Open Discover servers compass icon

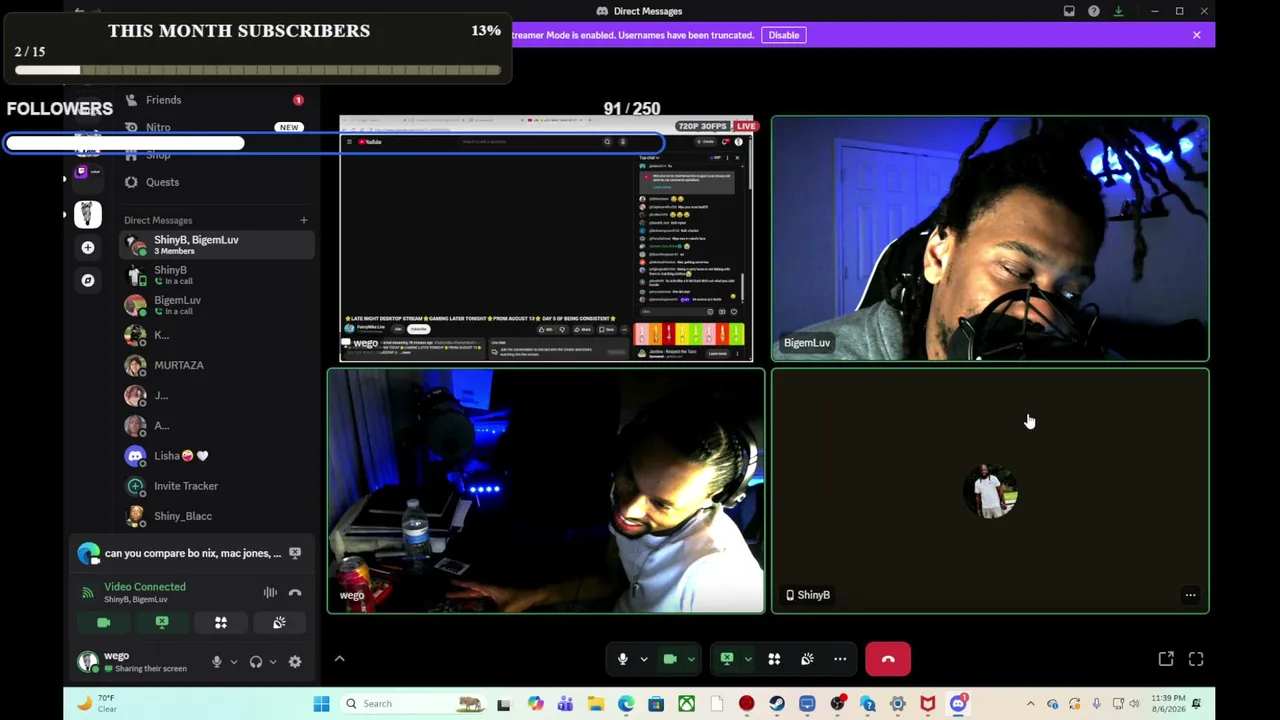click(88, 280)
